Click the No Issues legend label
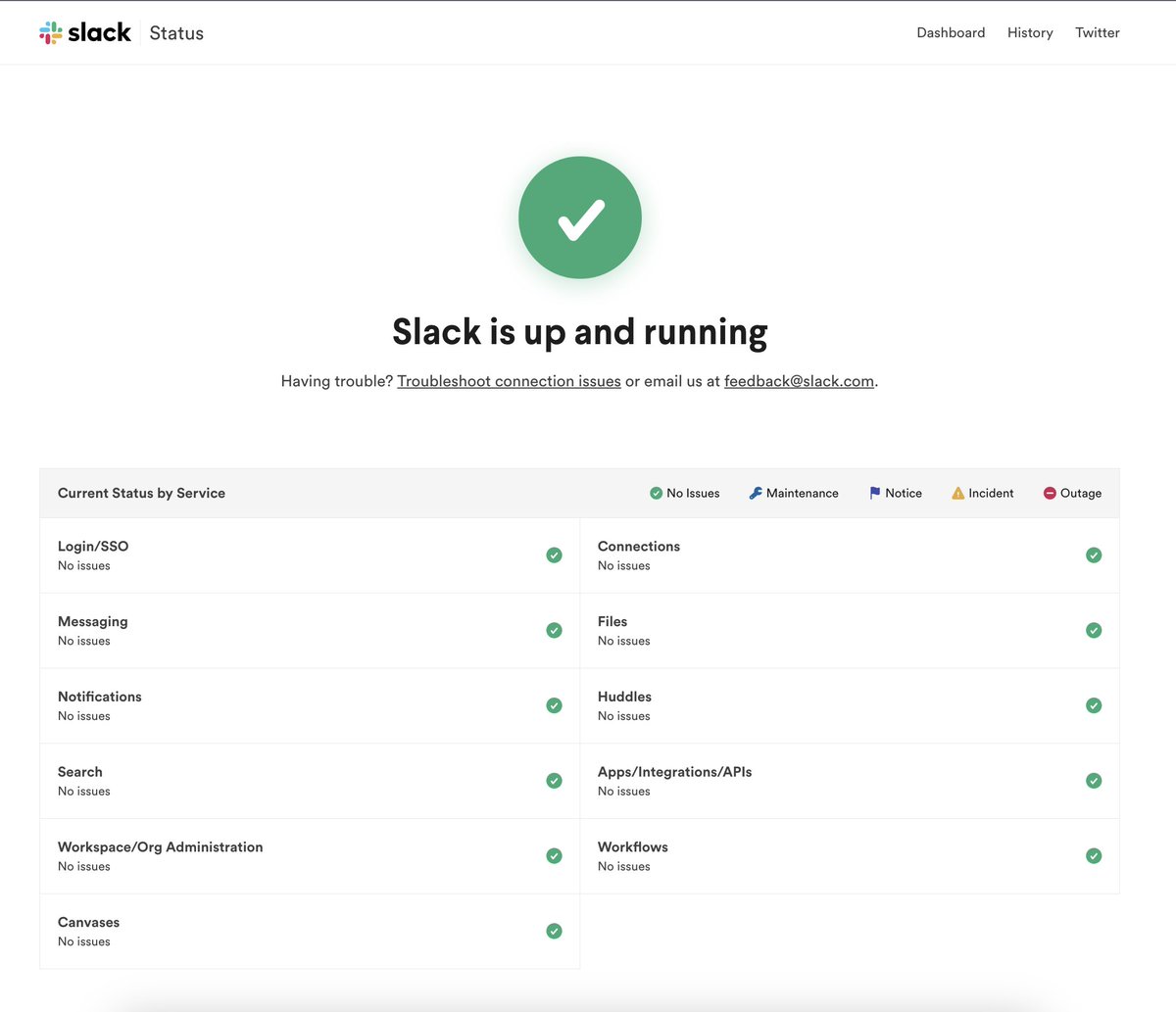This screenshot has height=1012, width=1176. [x=693, y=493]
